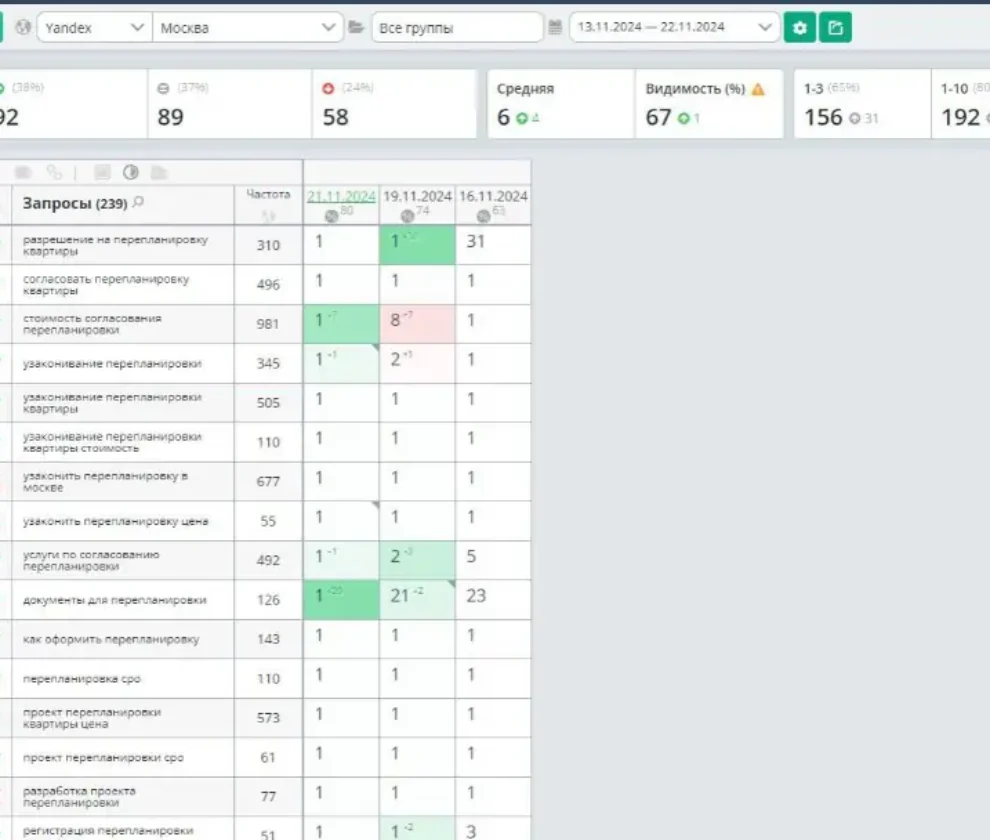Search queries with the magnifier near Запросы
The height and width of the screenshot is (840, 990).
138,202
